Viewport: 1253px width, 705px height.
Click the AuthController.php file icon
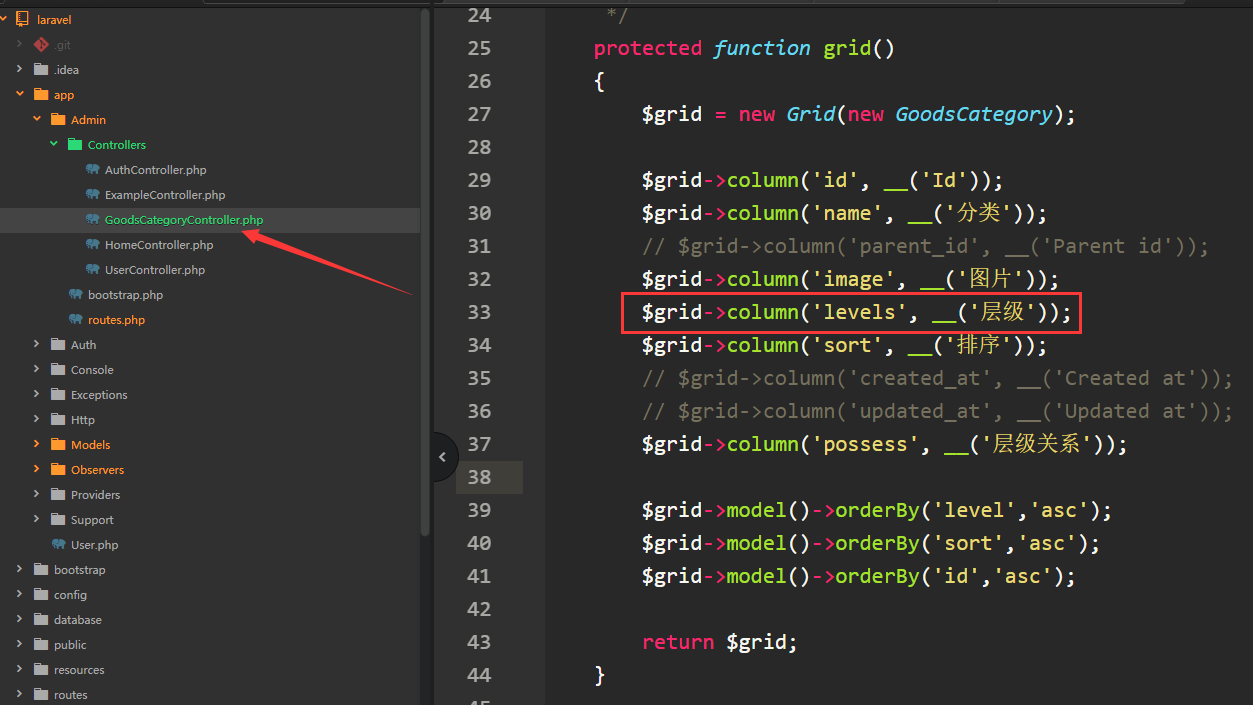click(93, 169)
